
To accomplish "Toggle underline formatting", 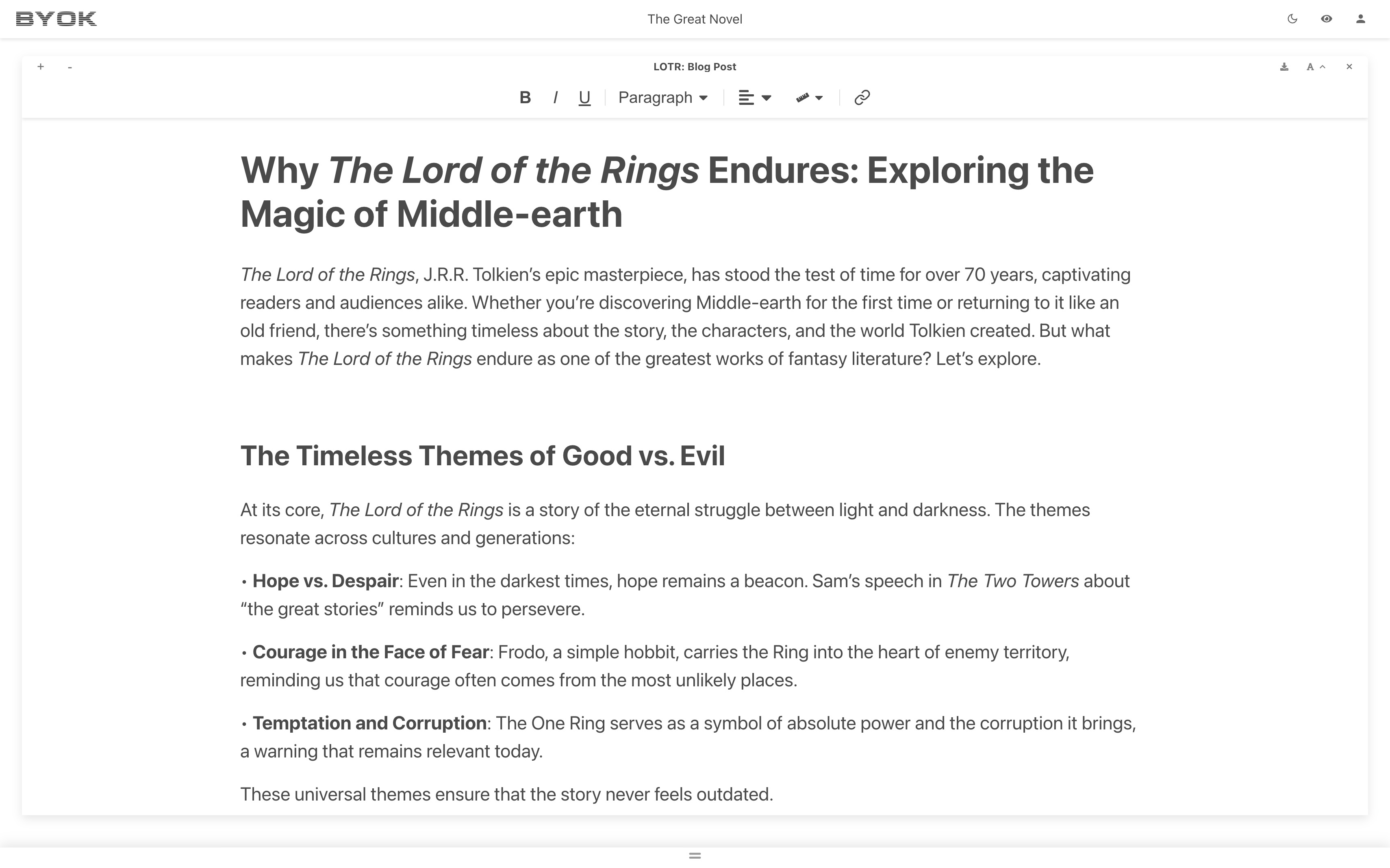I will click(584, 98).
